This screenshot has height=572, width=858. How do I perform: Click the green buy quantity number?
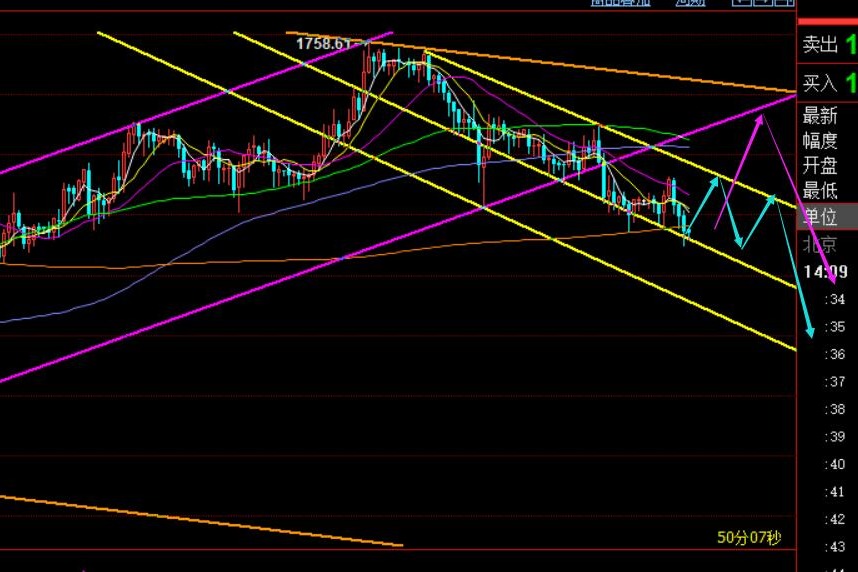click(x=851, y=84)
